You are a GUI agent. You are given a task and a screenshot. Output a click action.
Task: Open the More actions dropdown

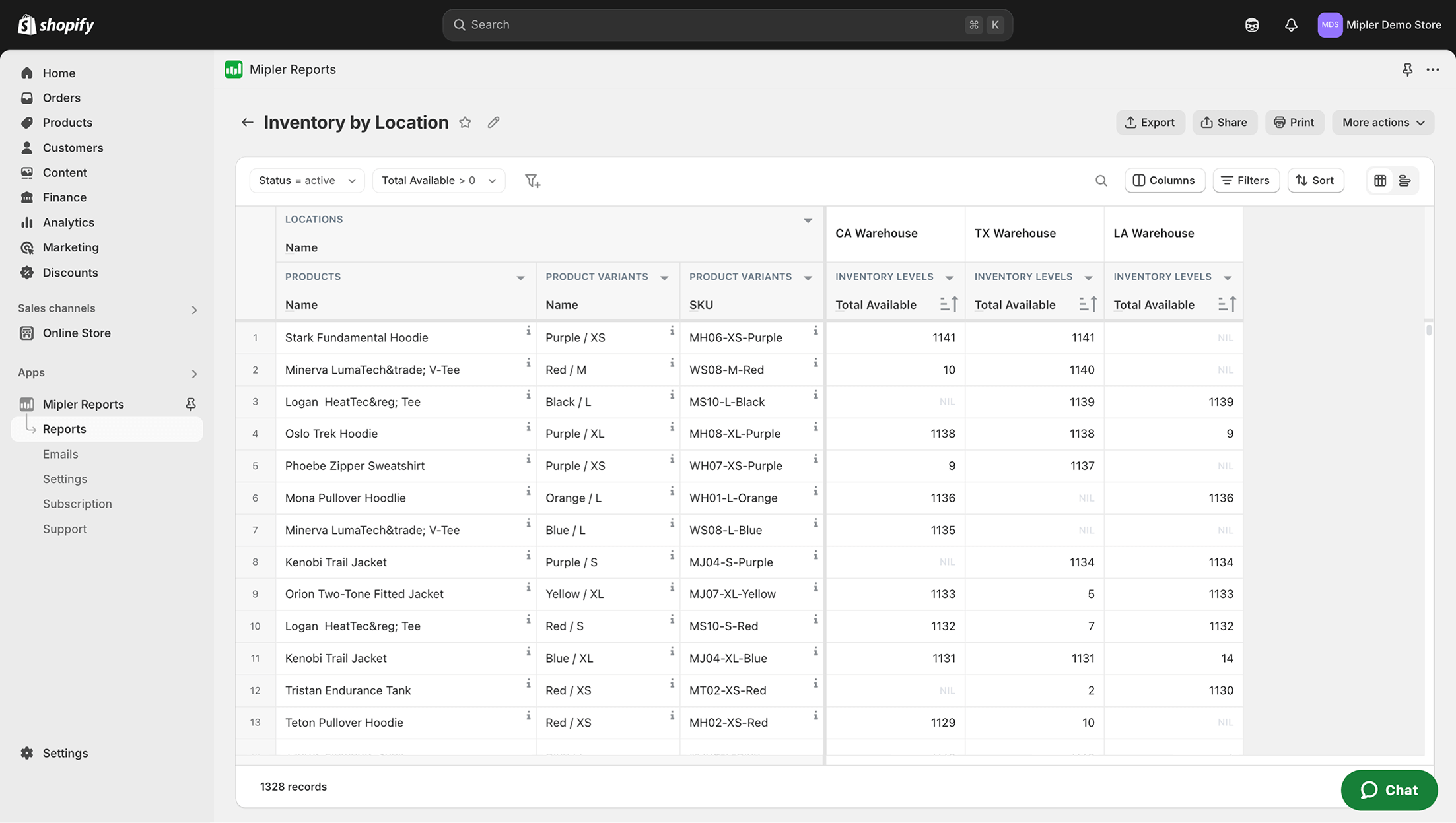point(1383,122)
